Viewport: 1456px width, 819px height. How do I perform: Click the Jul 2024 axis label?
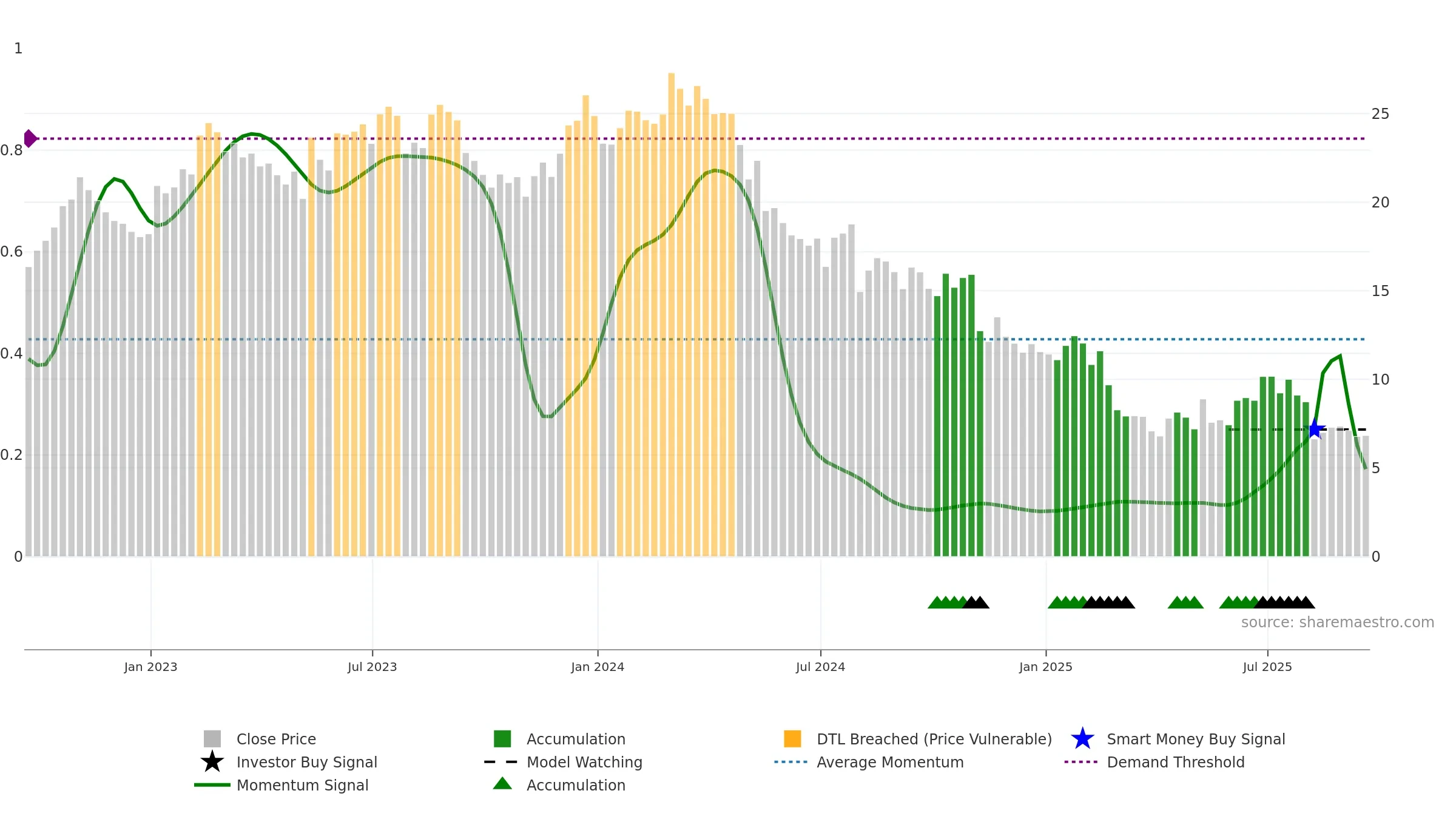coord(820,667)
